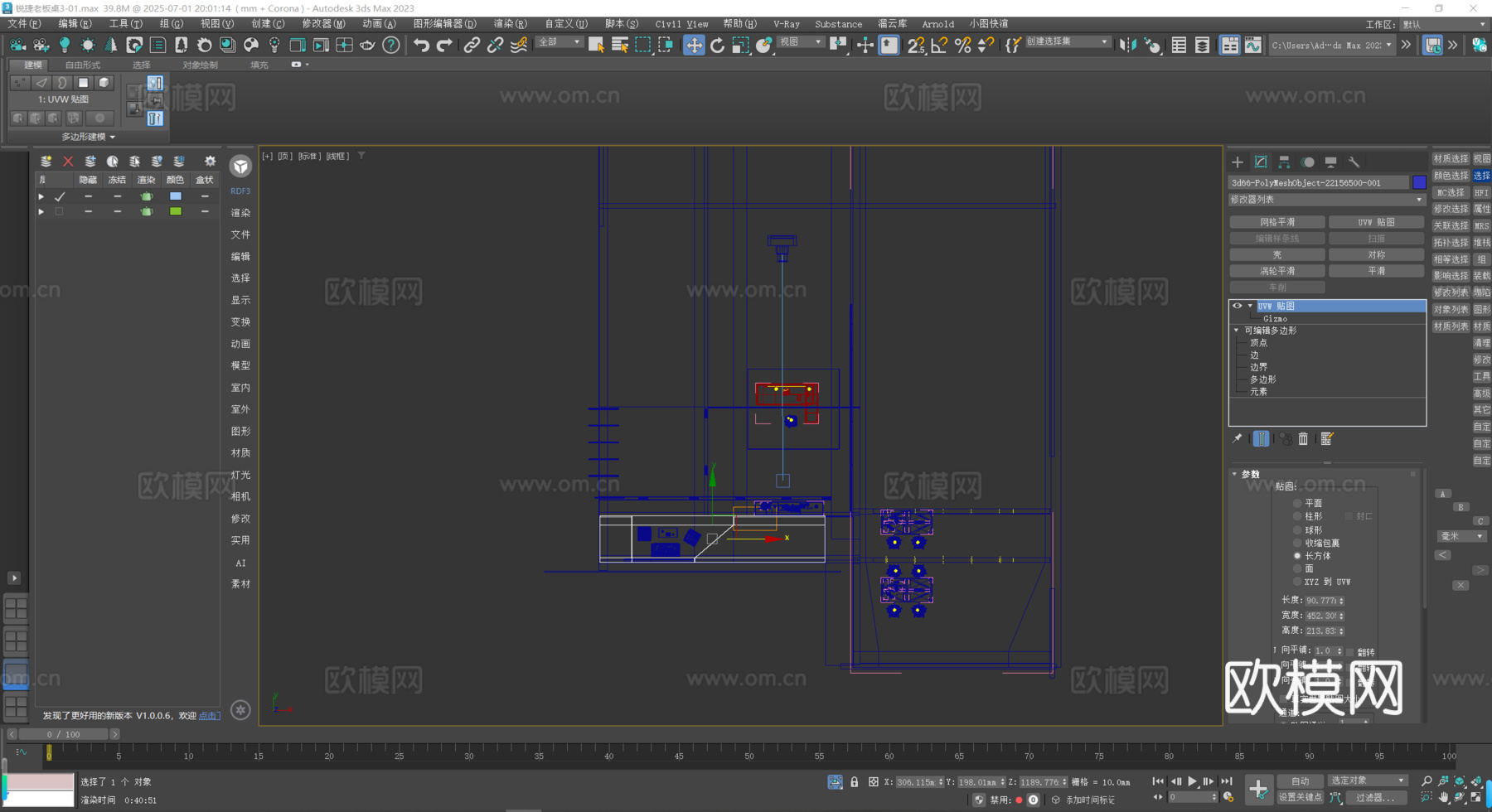
Task: Toggle UVW 贴图 modifier eye visibility
Action: (1238, 306)
